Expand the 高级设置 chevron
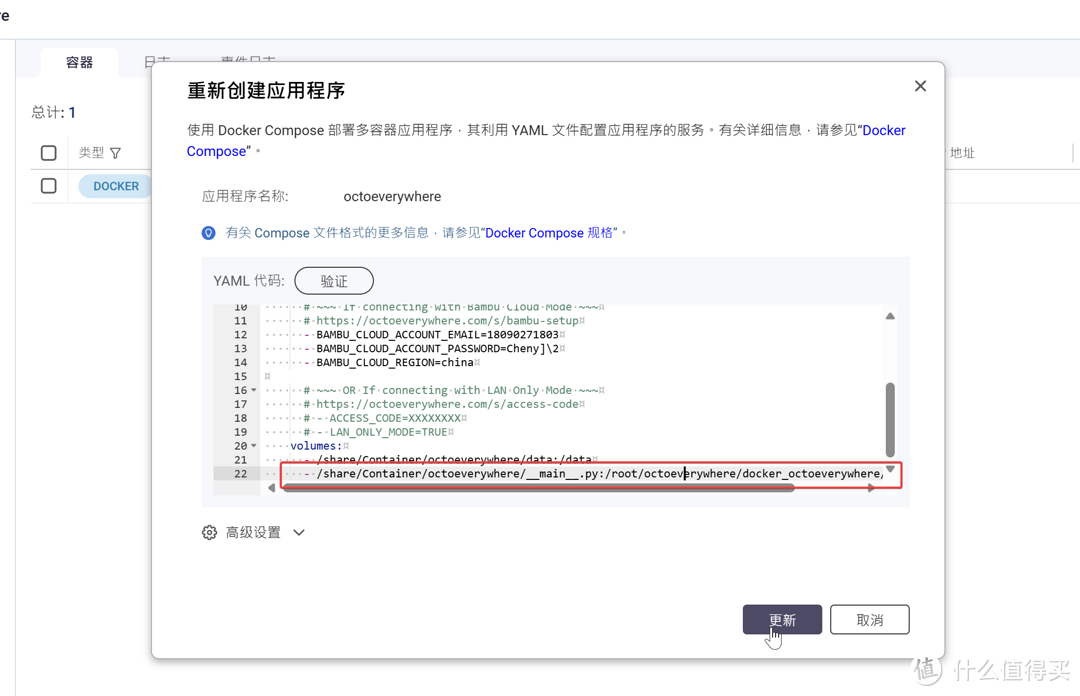The height and width of the screenshot is (696, 1080). coord(299,533)
